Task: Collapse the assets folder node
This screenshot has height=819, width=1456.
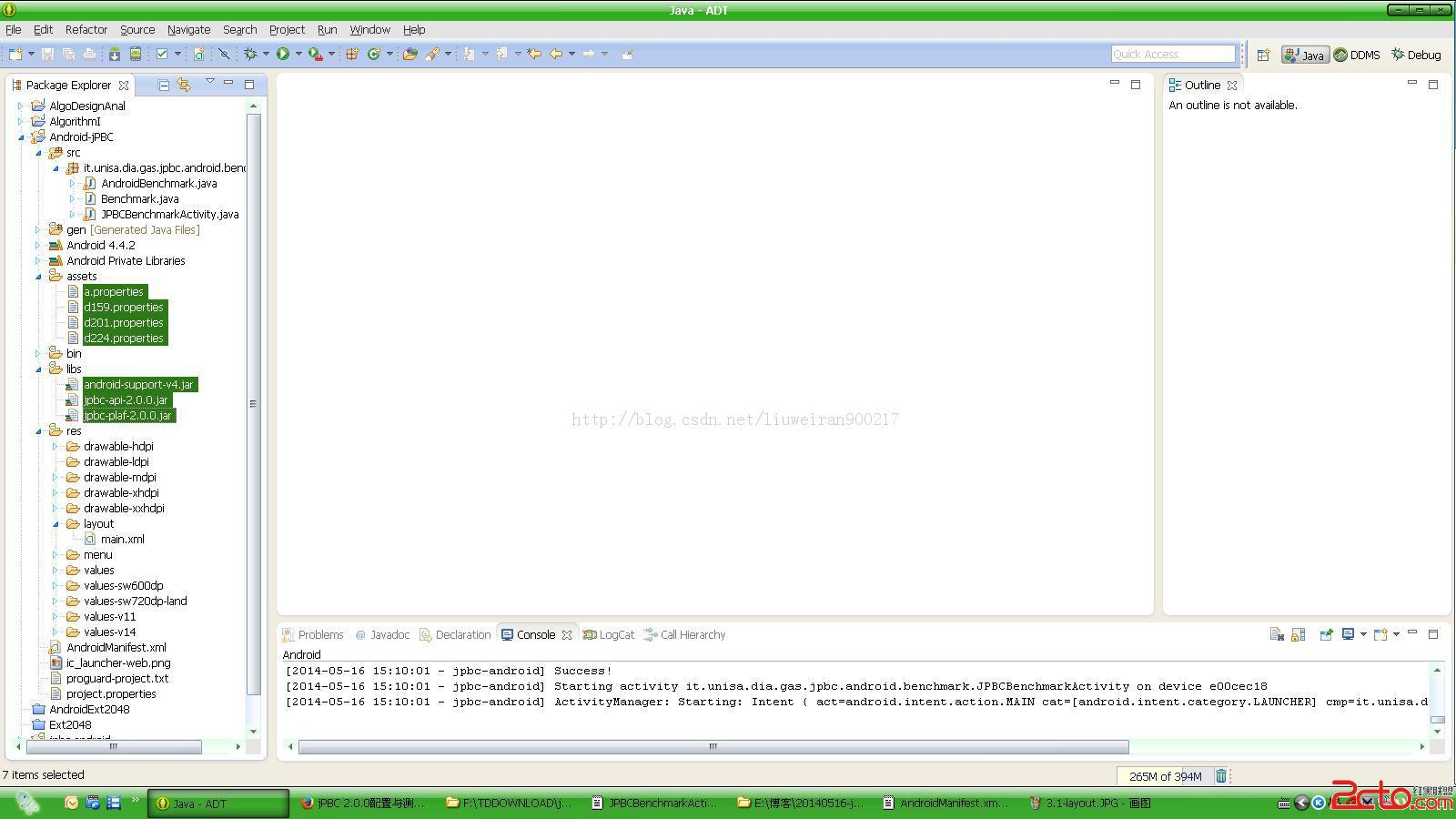Action: tap(38, 277)
